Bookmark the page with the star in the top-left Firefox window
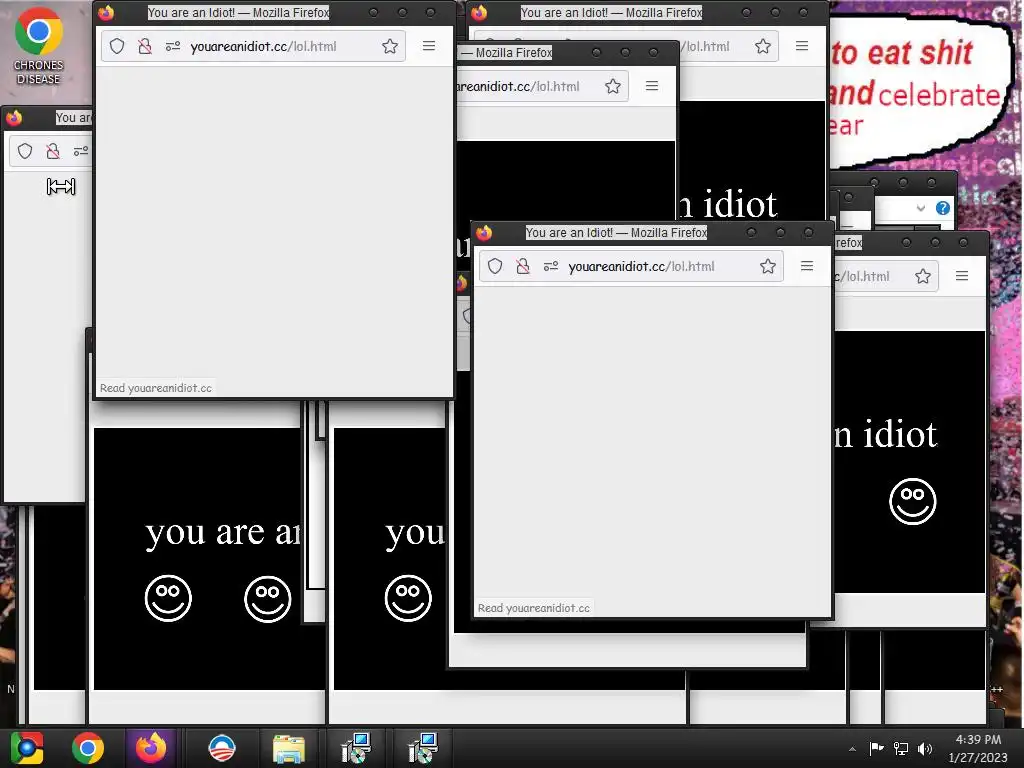Screen dimensions: 1024x768 [390, 46]
